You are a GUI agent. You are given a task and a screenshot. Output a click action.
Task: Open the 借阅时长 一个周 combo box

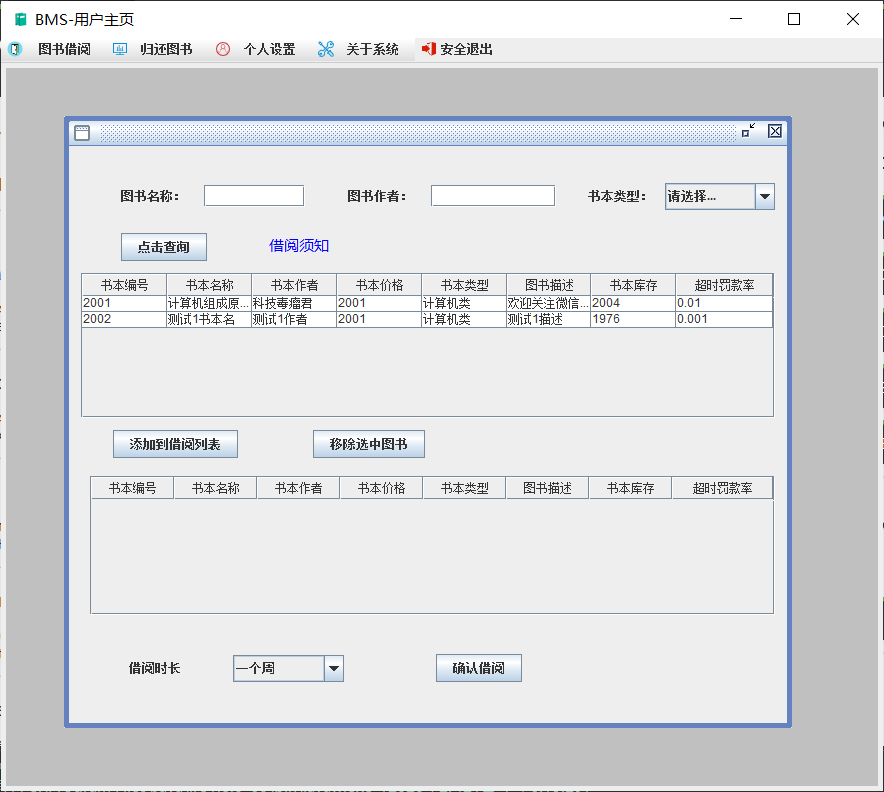(x=288, y=669)
